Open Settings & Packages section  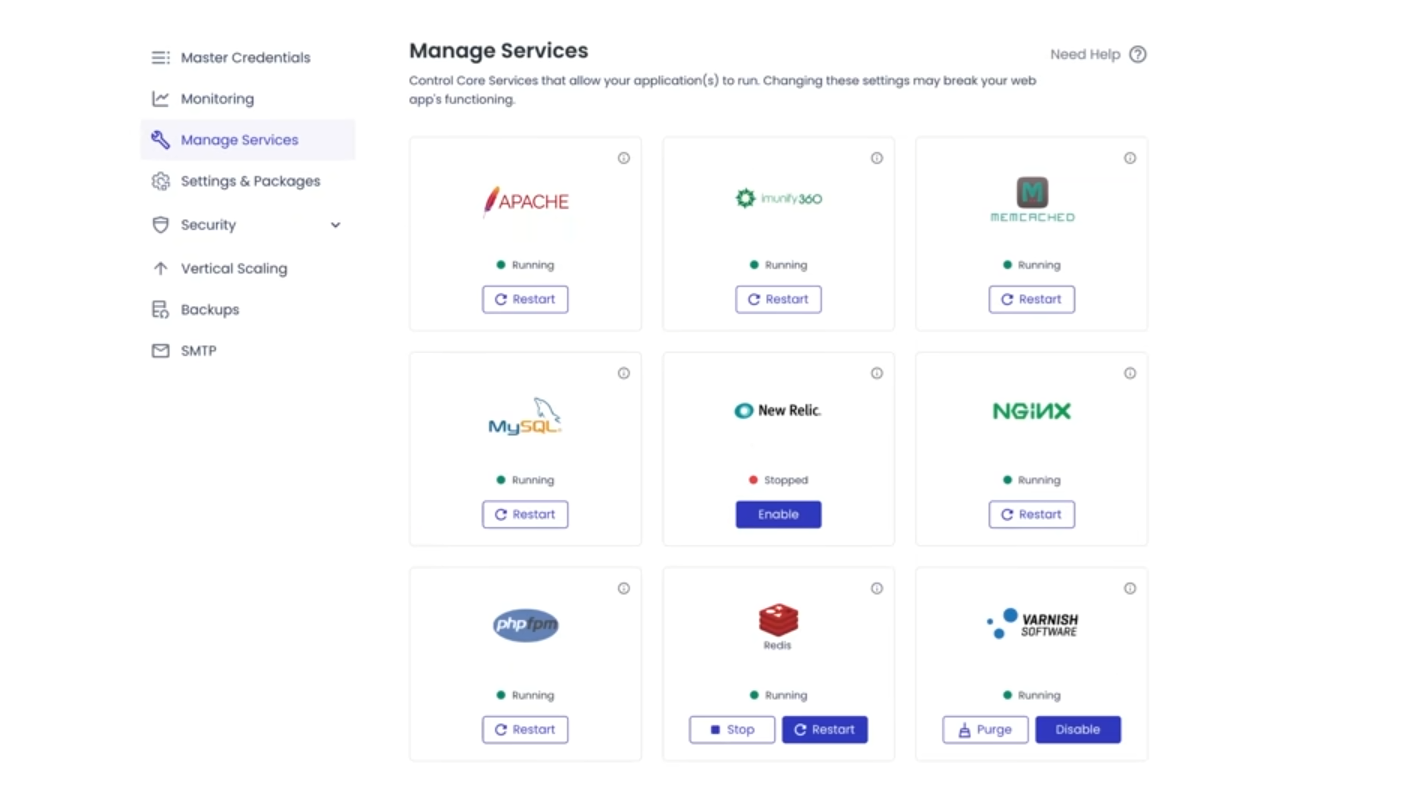(x=248, y=181)
